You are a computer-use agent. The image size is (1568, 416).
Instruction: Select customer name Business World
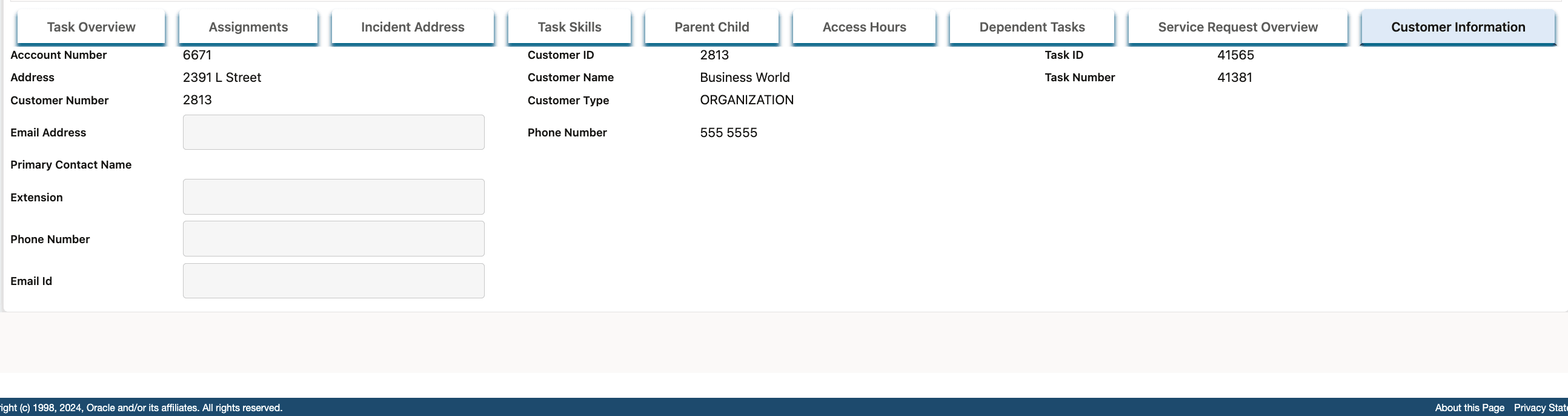point(745,78)
